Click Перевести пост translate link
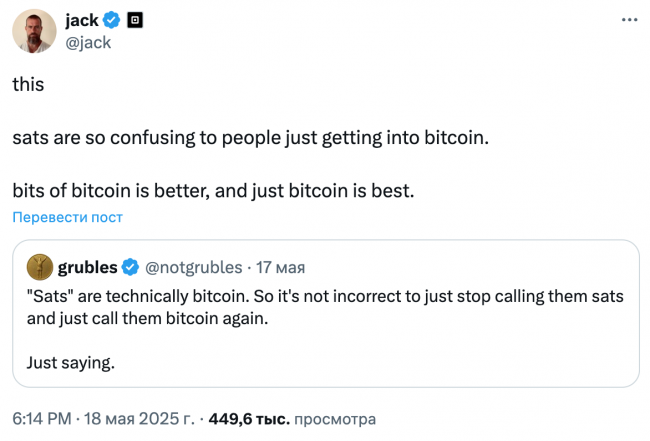Image resolution: width=650 pixels, height=441 pixels. click(x=68, y=217)
